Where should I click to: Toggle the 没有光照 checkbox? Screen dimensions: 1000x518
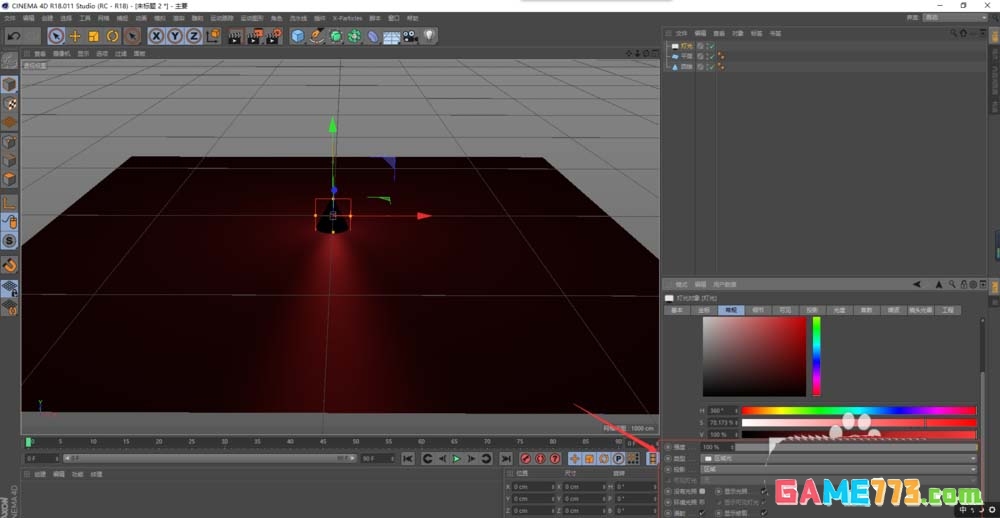pos(702,491)
